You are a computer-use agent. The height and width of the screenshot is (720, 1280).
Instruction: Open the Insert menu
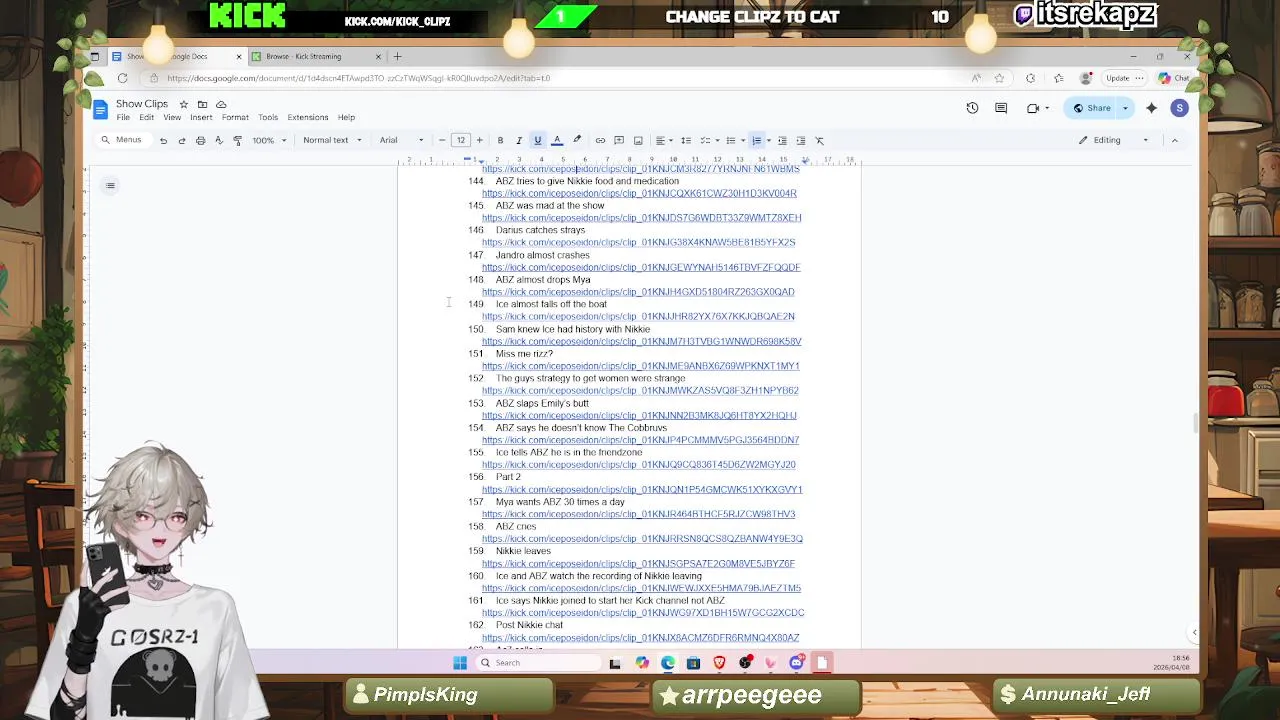click(201, 118)
